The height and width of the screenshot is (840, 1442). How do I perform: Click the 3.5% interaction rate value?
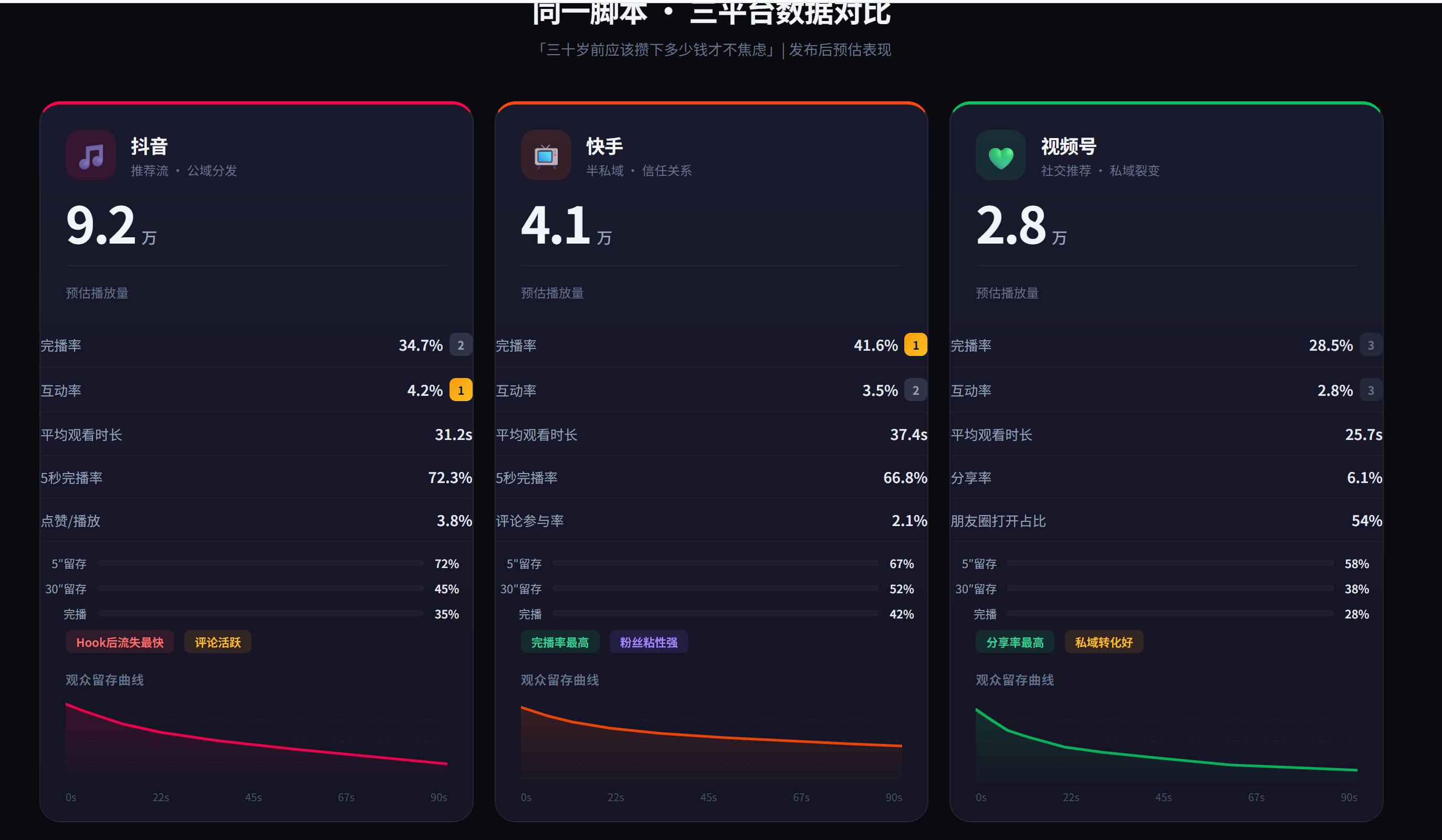point(880,390)
